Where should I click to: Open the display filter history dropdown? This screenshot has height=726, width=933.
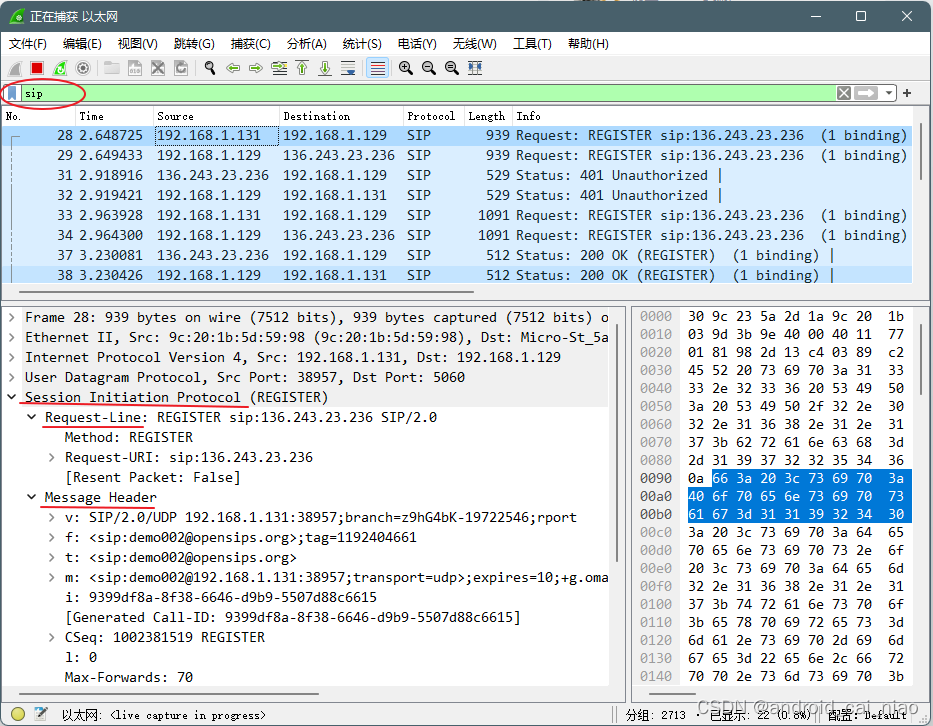(x=888, y=93)
